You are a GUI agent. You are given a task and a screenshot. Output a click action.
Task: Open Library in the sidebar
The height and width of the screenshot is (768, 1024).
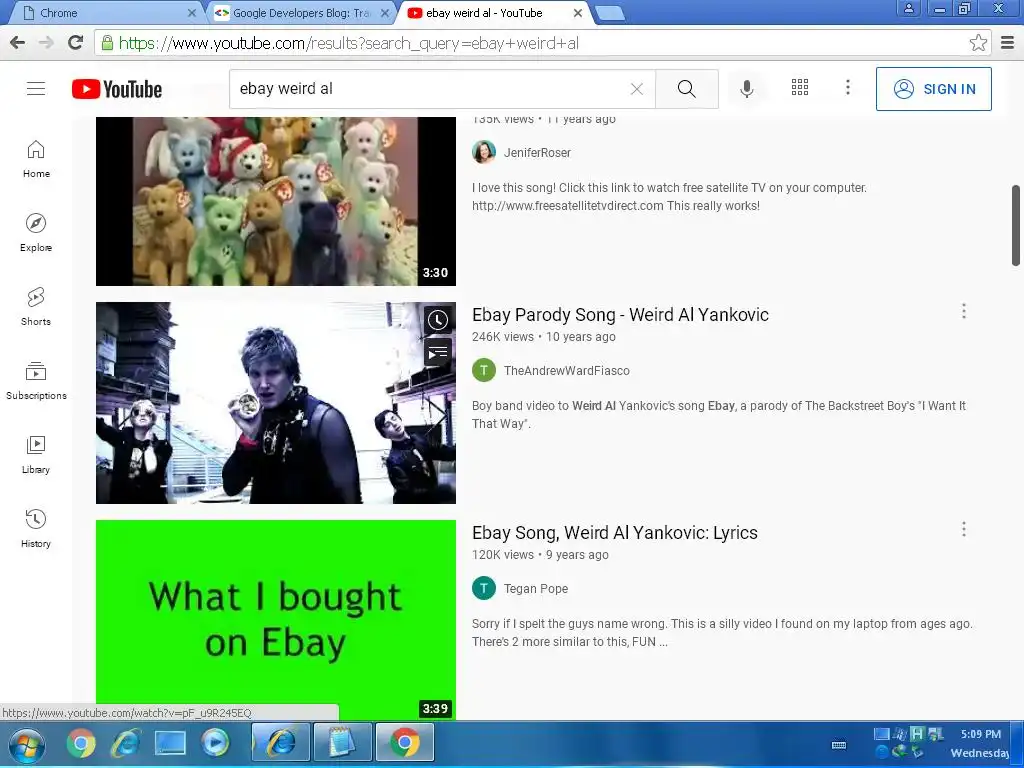(x=36, y=455)
